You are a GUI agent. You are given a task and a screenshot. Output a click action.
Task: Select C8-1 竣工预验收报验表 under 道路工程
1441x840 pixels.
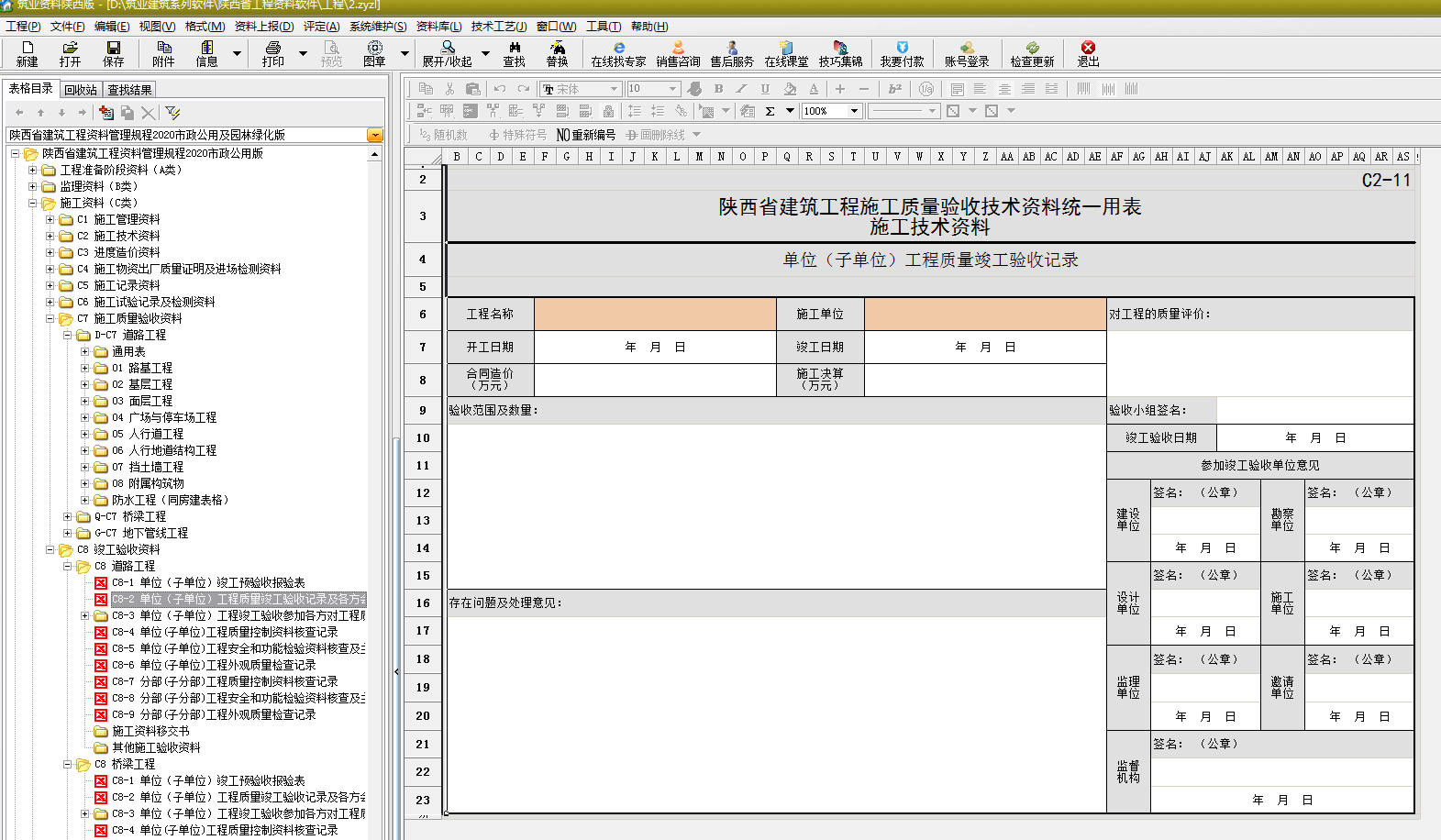coord(208,582)
